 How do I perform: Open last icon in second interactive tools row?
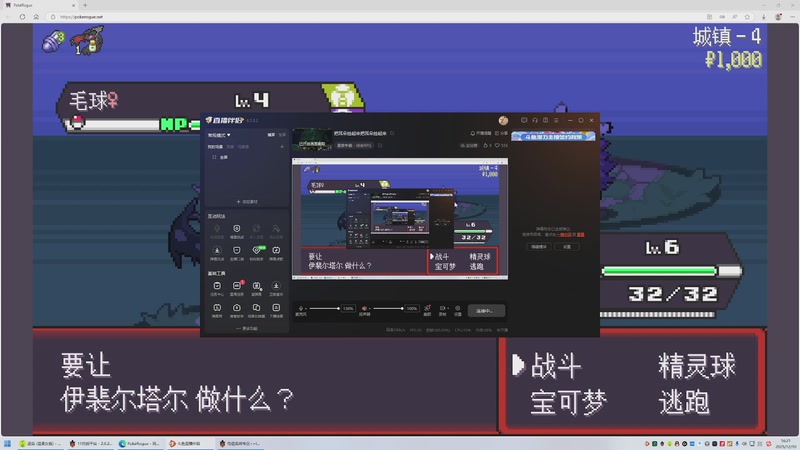(276, 253)
